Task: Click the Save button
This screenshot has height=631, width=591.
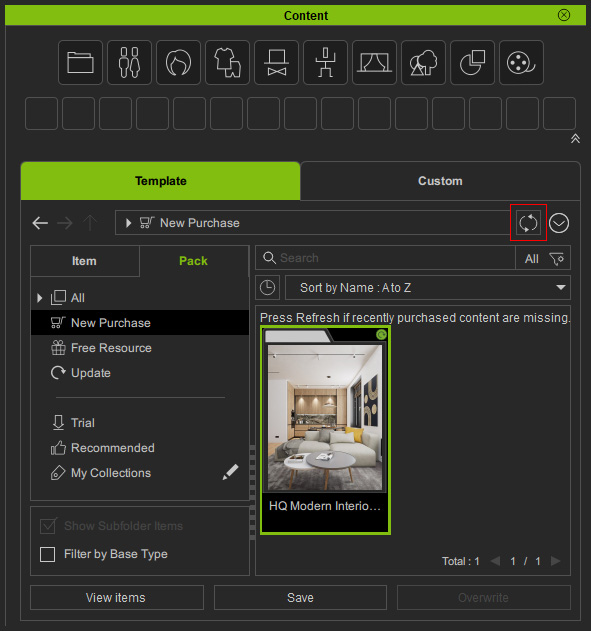Action: (300, 598)
